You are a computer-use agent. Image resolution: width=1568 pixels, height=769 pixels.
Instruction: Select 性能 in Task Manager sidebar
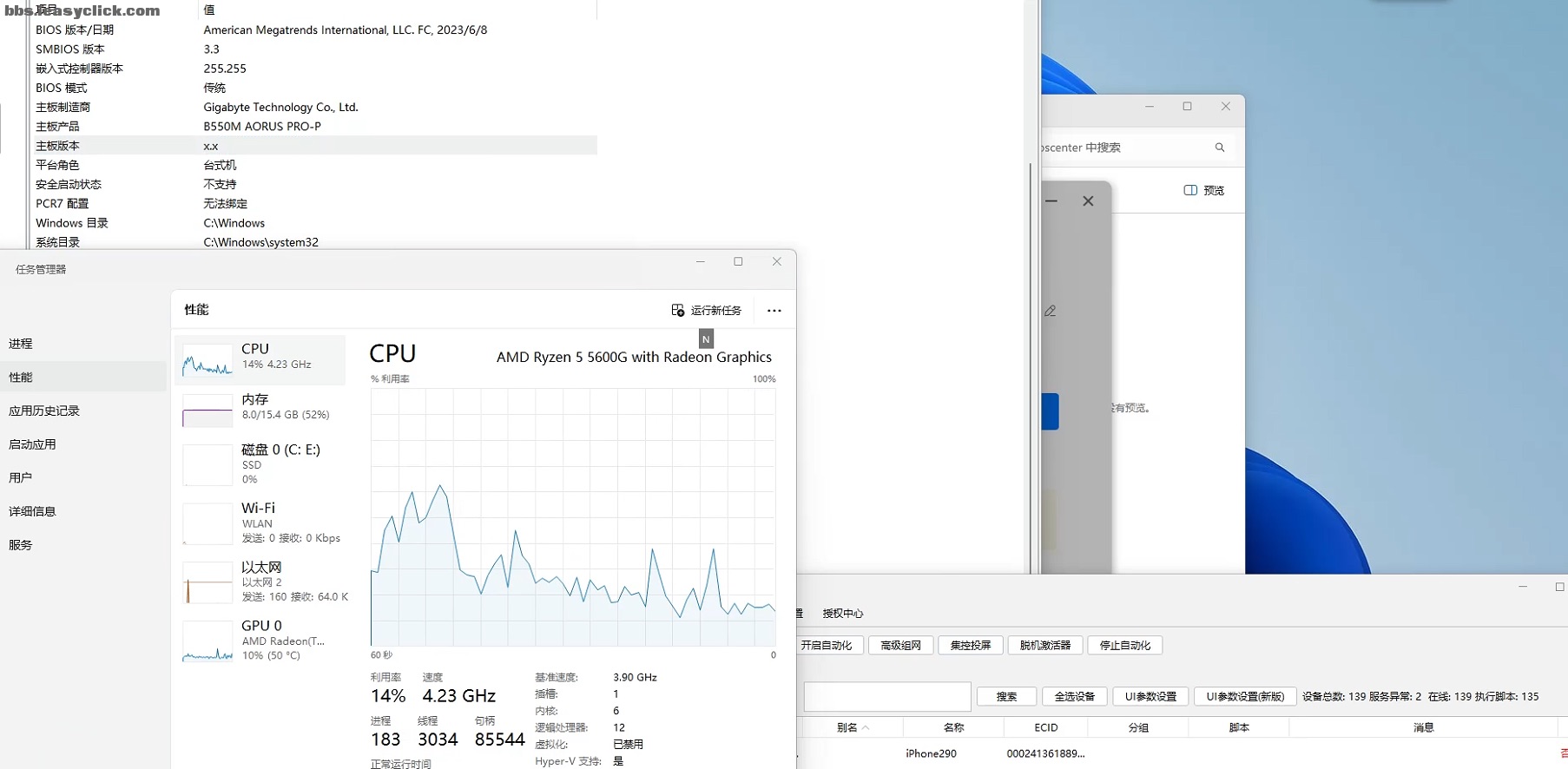tap(83, 378)
